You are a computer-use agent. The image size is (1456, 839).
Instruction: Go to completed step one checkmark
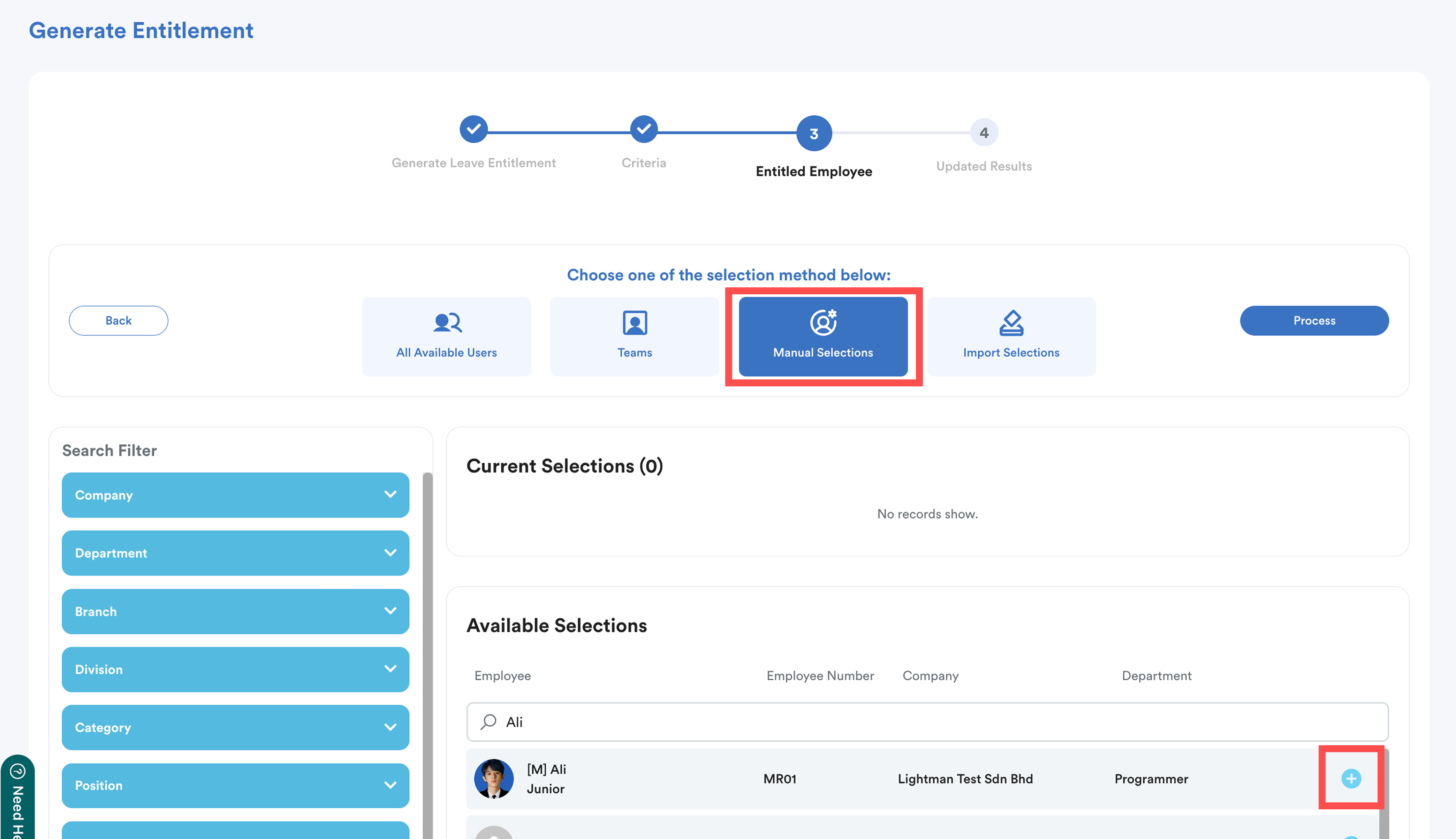(x=473, y=129)
